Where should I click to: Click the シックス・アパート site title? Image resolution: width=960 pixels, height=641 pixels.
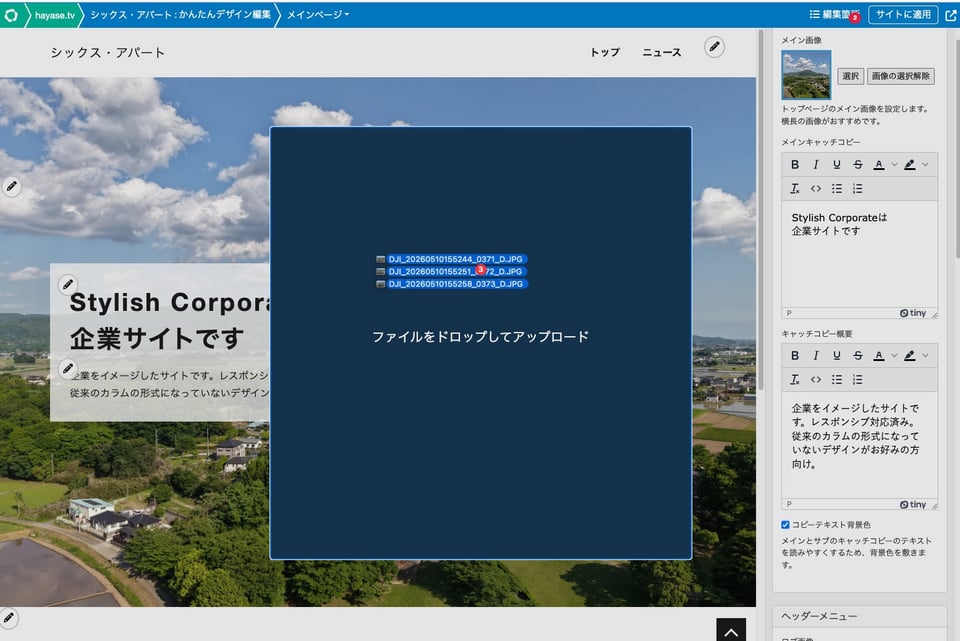tap(108, 53)
